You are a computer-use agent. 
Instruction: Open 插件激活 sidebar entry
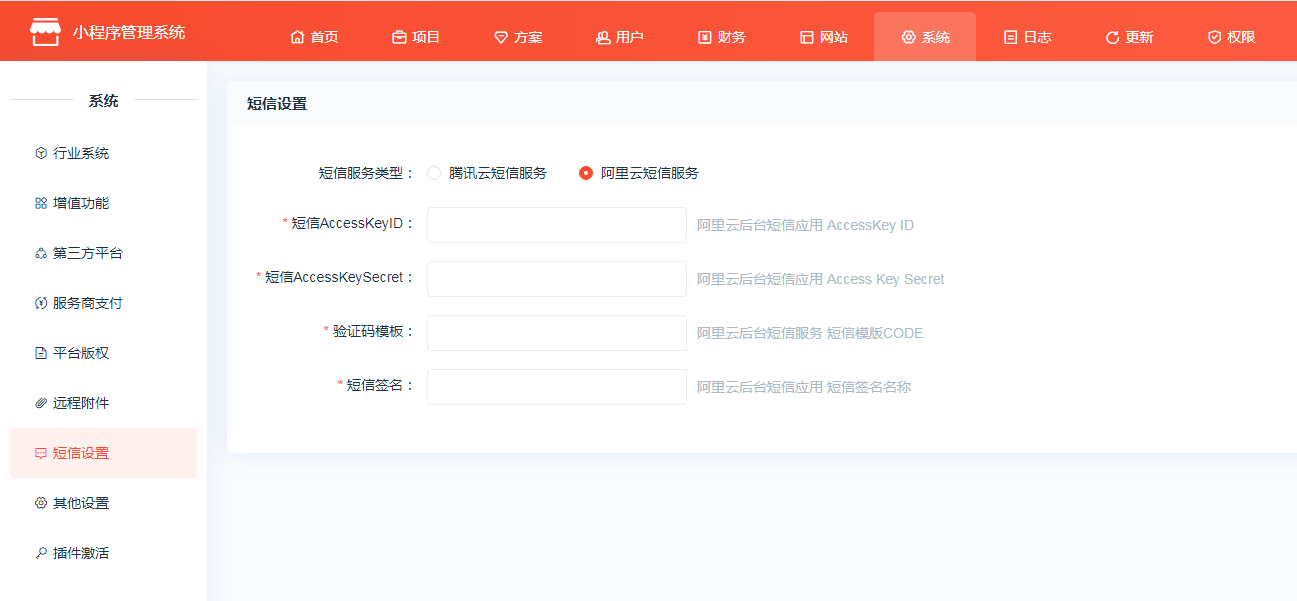[x=103, y=553]
